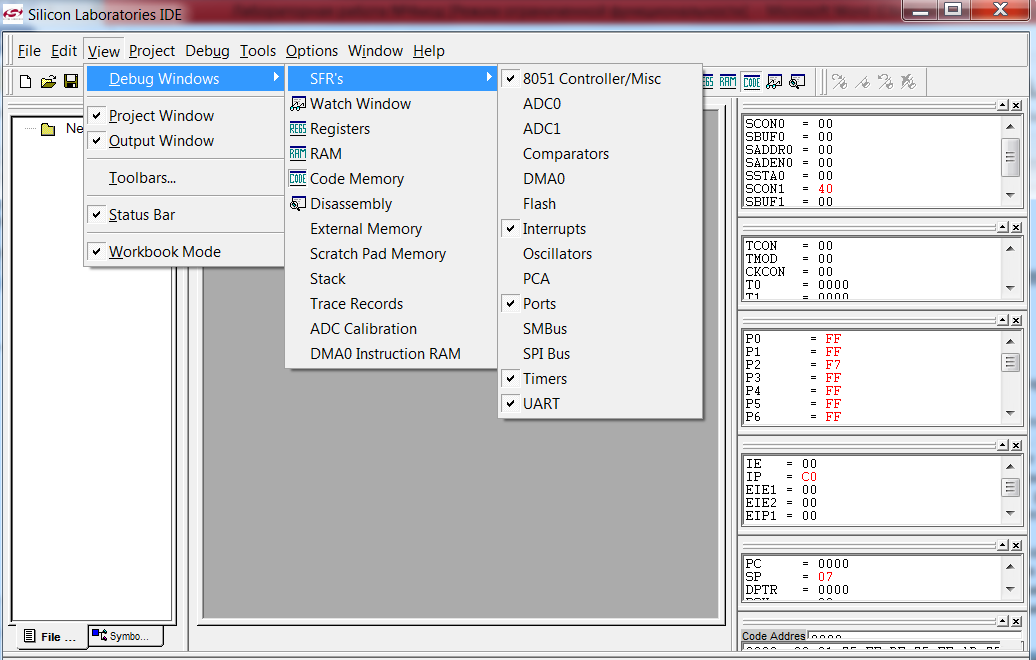Open Registers from the Debug Windows submenu

point(392,129)
